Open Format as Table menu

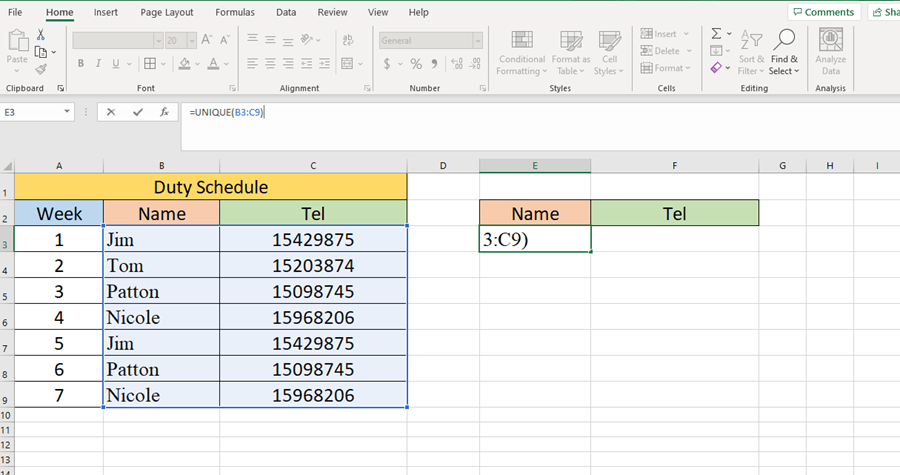pyautogui.click(x=571, y=53)
